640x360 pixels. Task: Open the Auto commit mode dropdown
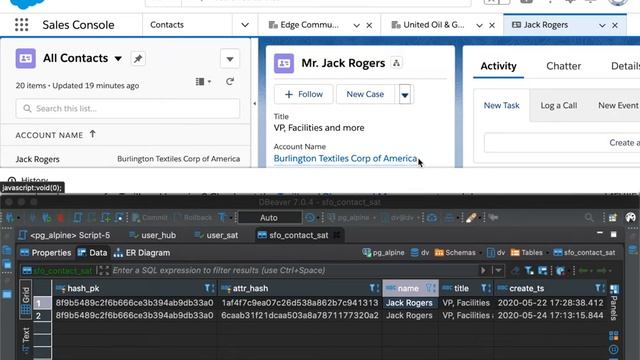[x=270, y=218]
